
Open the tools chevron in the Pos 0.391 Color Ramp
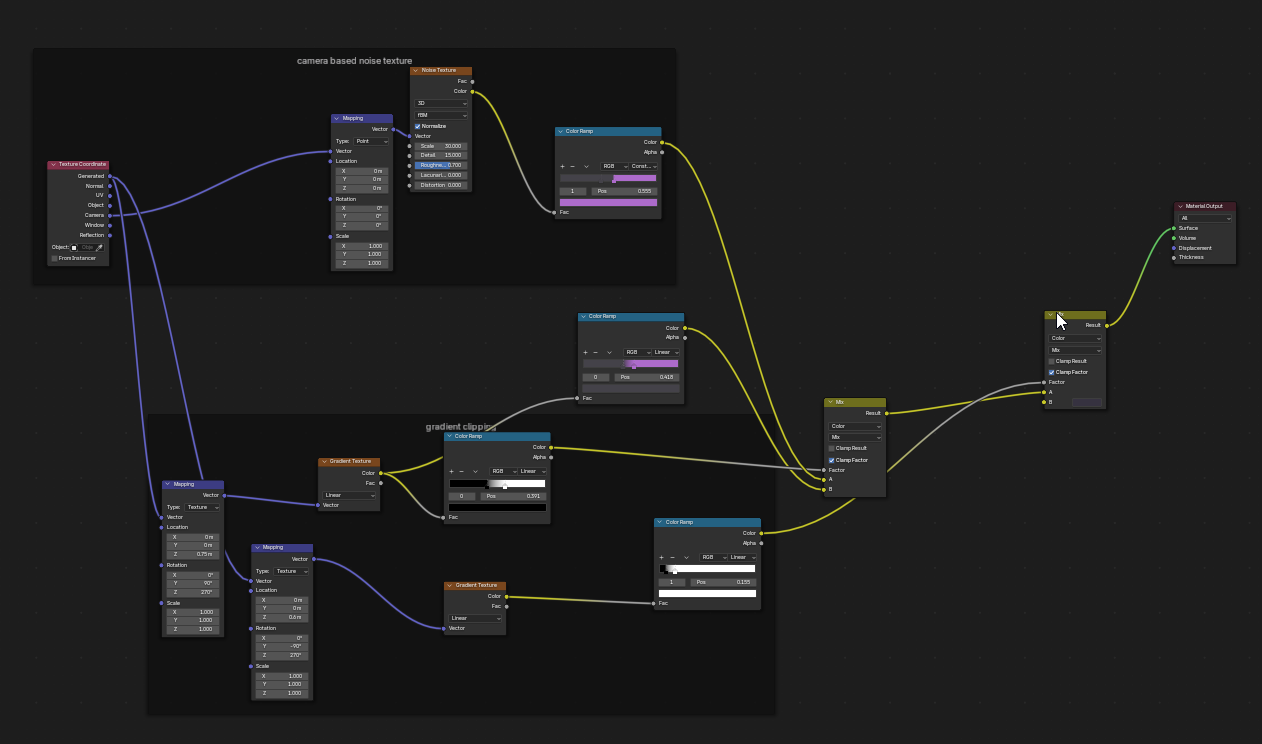[x=475, y=471]
